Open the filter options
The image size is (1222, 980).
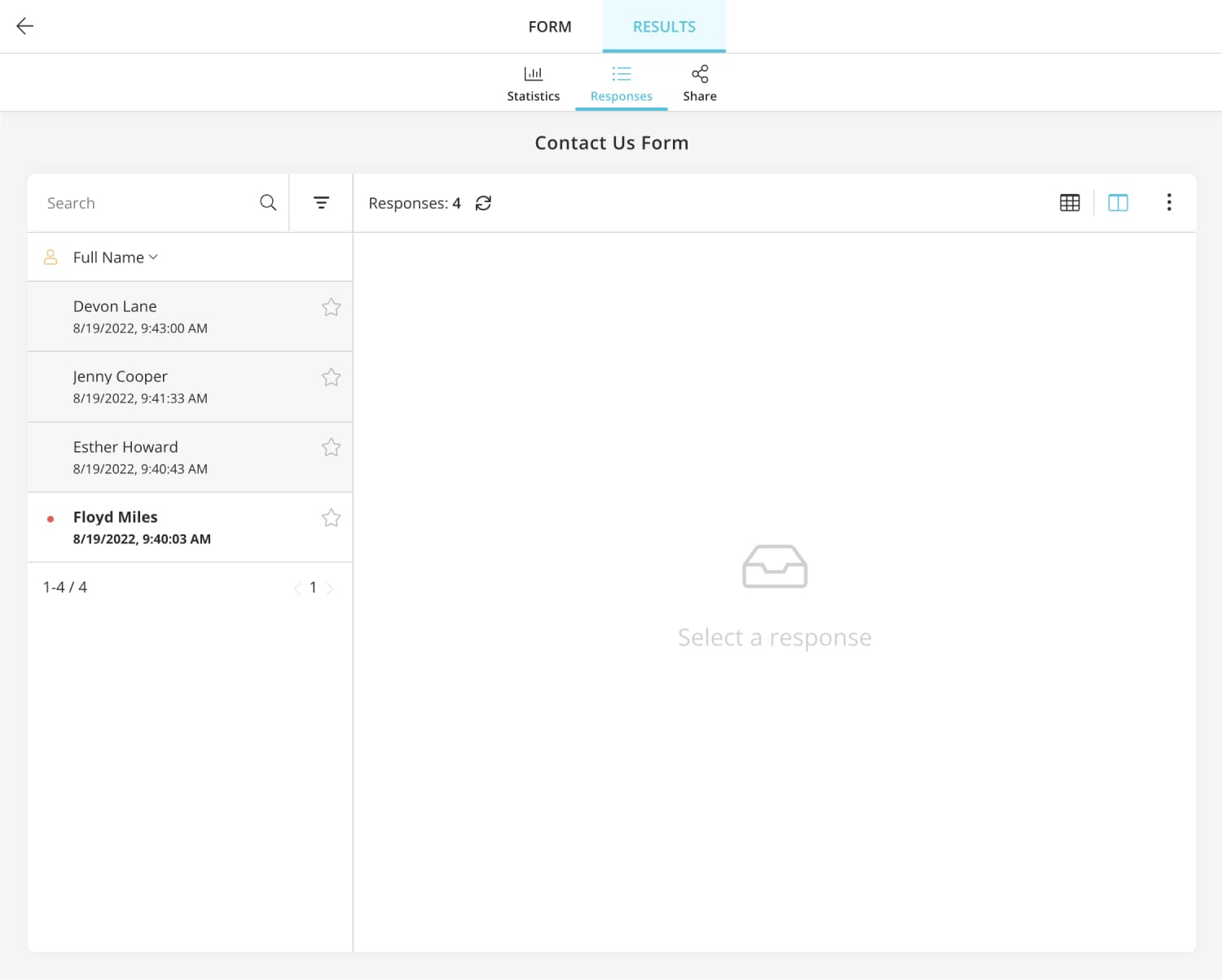(x=321, y=202)
